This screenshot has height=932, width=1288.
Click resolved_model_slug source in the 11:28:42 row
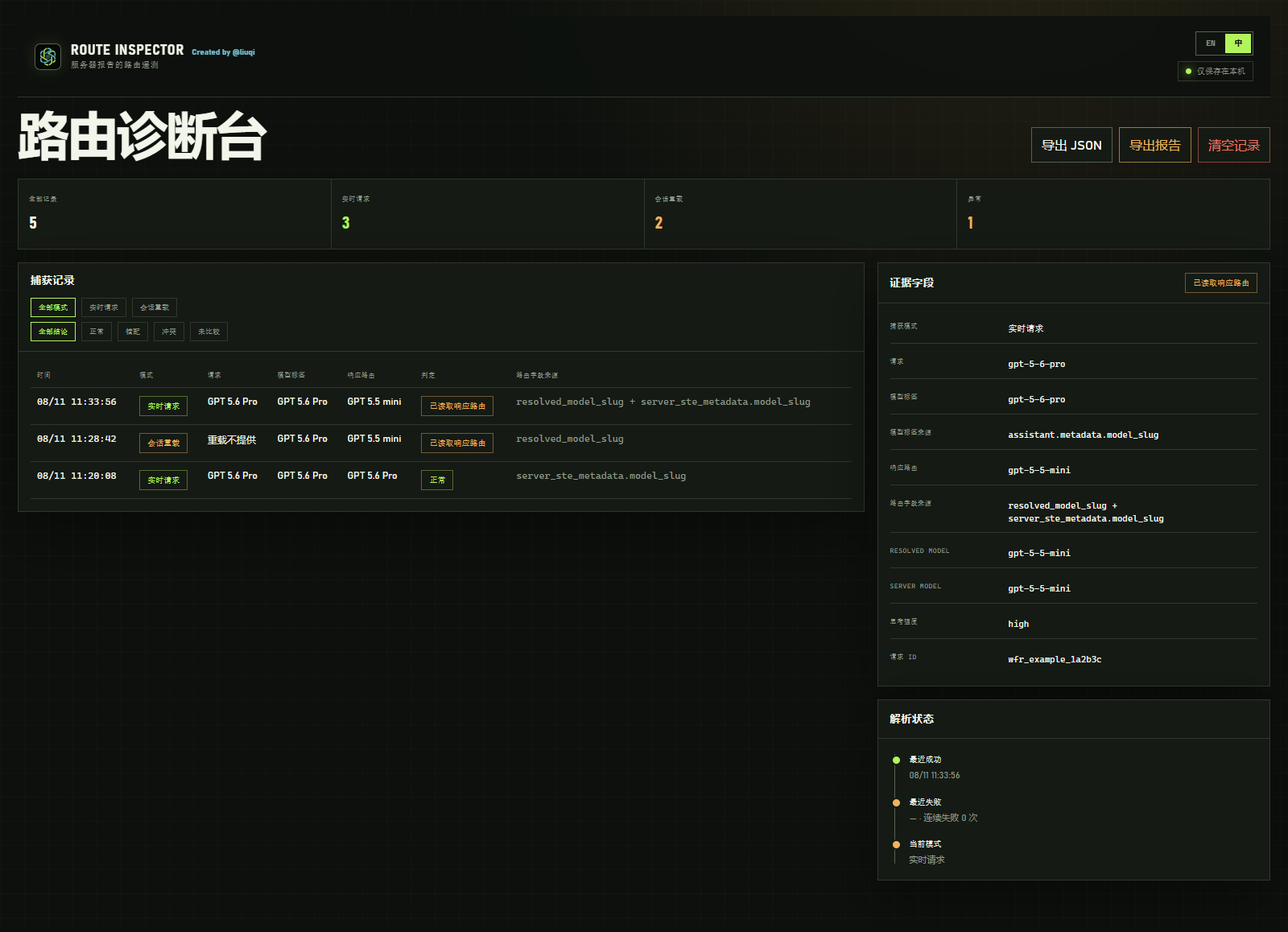point(570,439)
